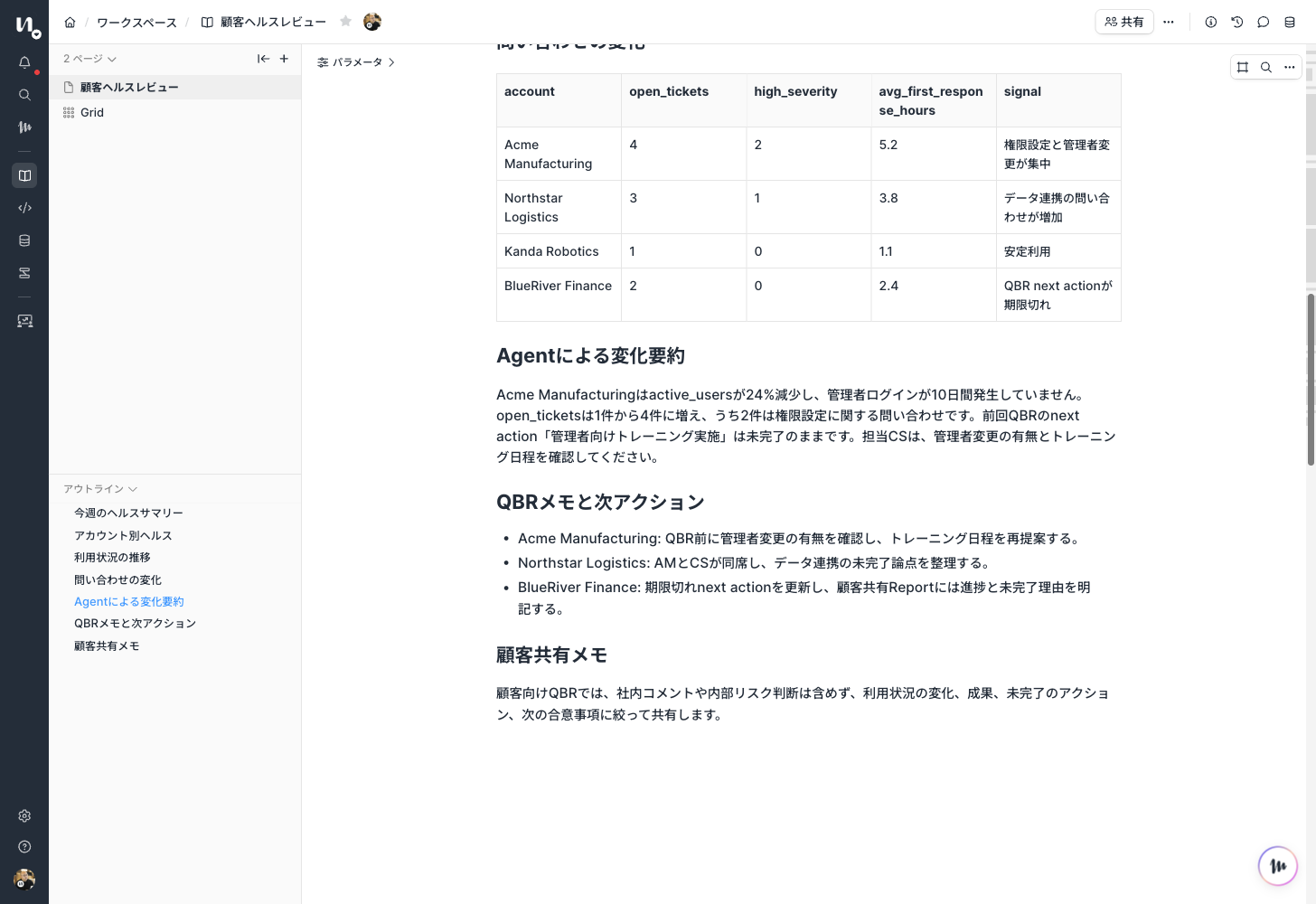This screenshot has width=1316, height=904.
Task: Jump to 顧客共有メモ outline item
Action: (x=107, y=646)
